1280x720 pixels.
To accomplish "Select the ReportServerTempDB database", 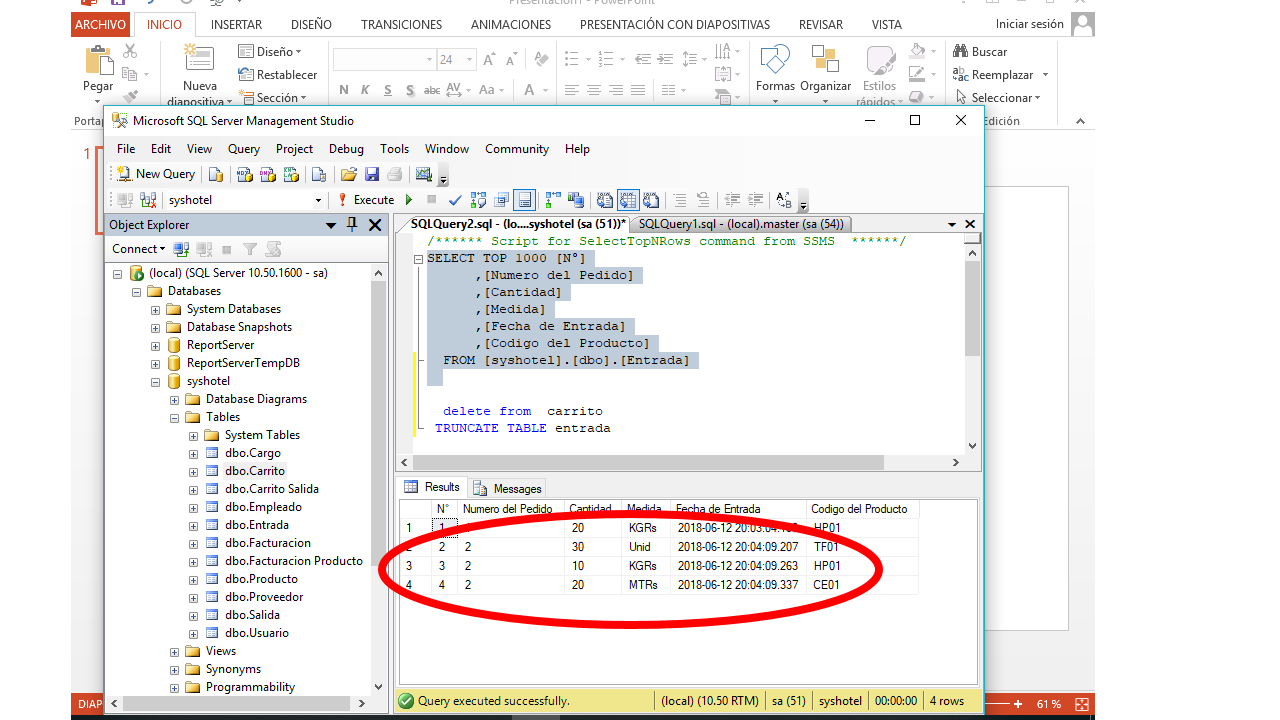I will [243, 363].
